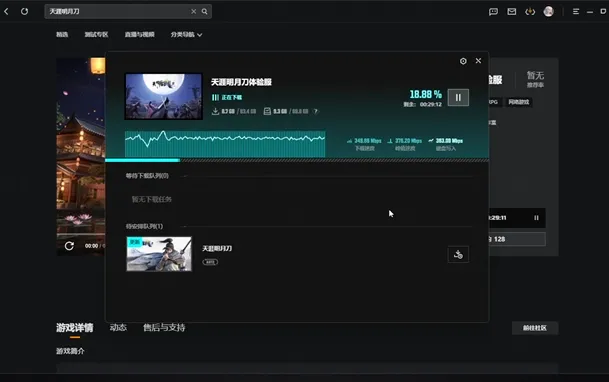
Task: Open the hamburger menu icon top right
Action: (x=576, y=12)
